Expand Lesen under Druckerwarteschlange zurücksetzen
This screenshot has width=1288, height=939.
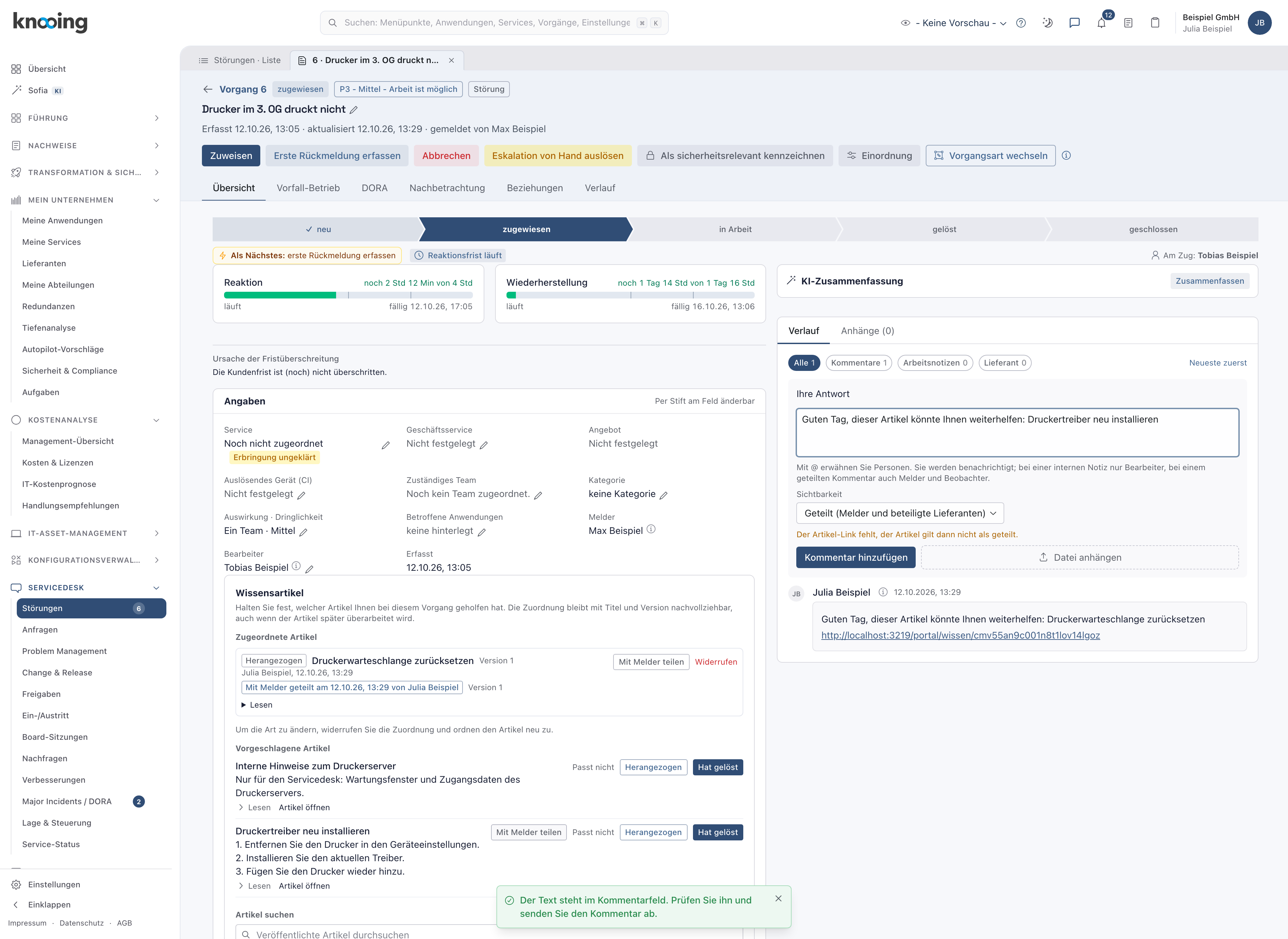(257, 705)
